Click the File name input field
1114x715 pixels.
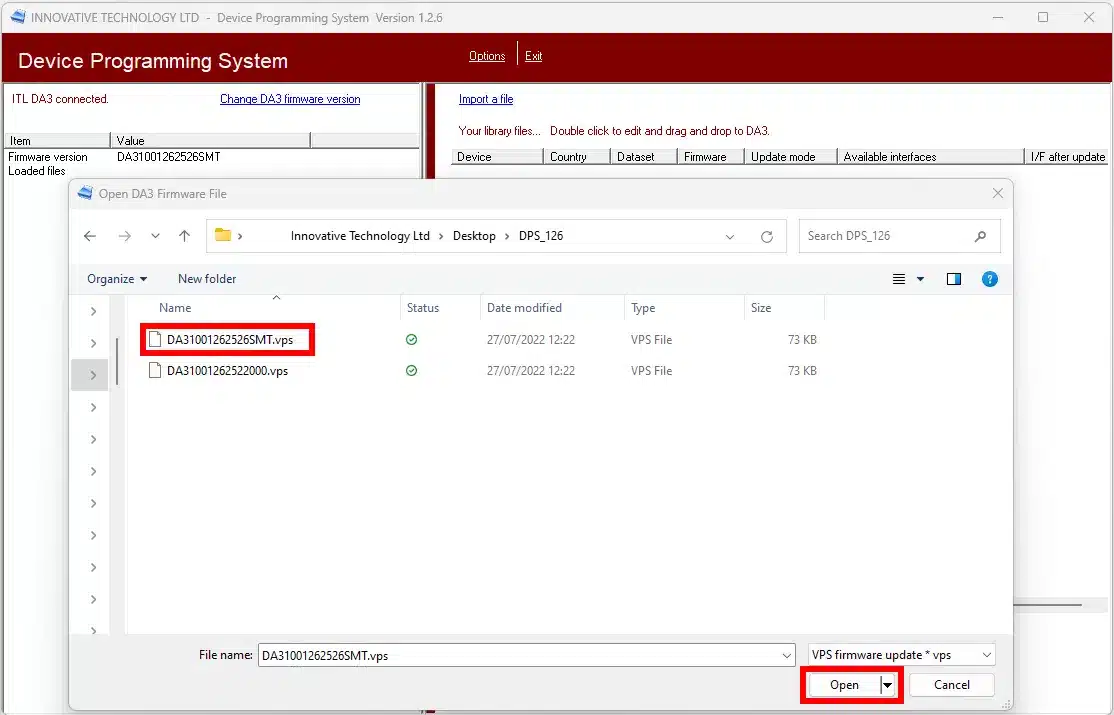pyautogui.click(x=520, y=655)
